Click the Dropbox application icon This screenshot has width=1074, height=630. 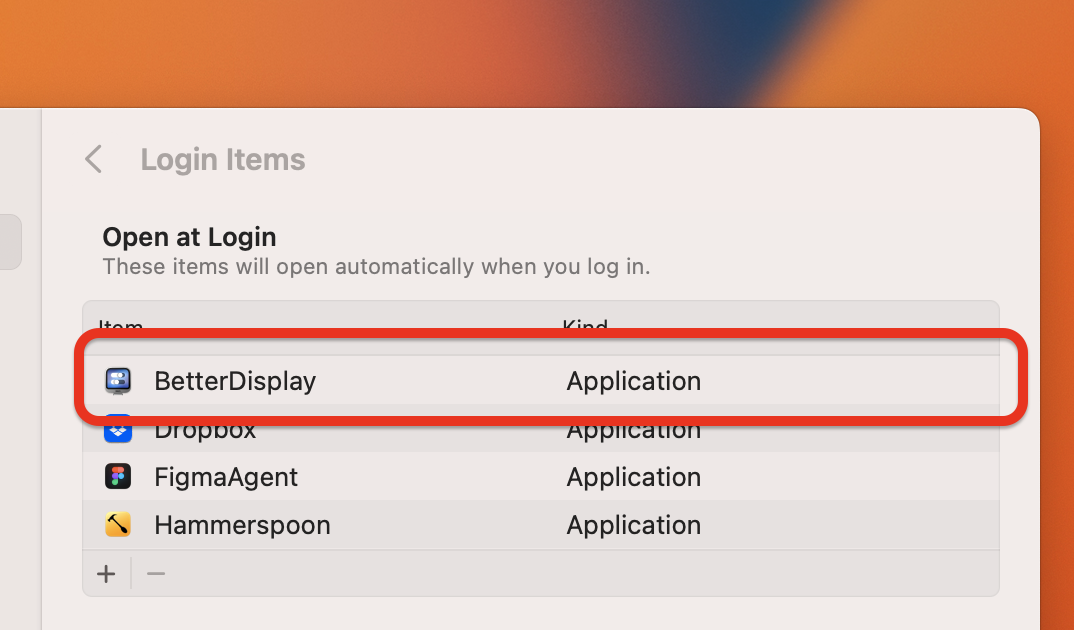pyautogui.click(x=118, y=429)
